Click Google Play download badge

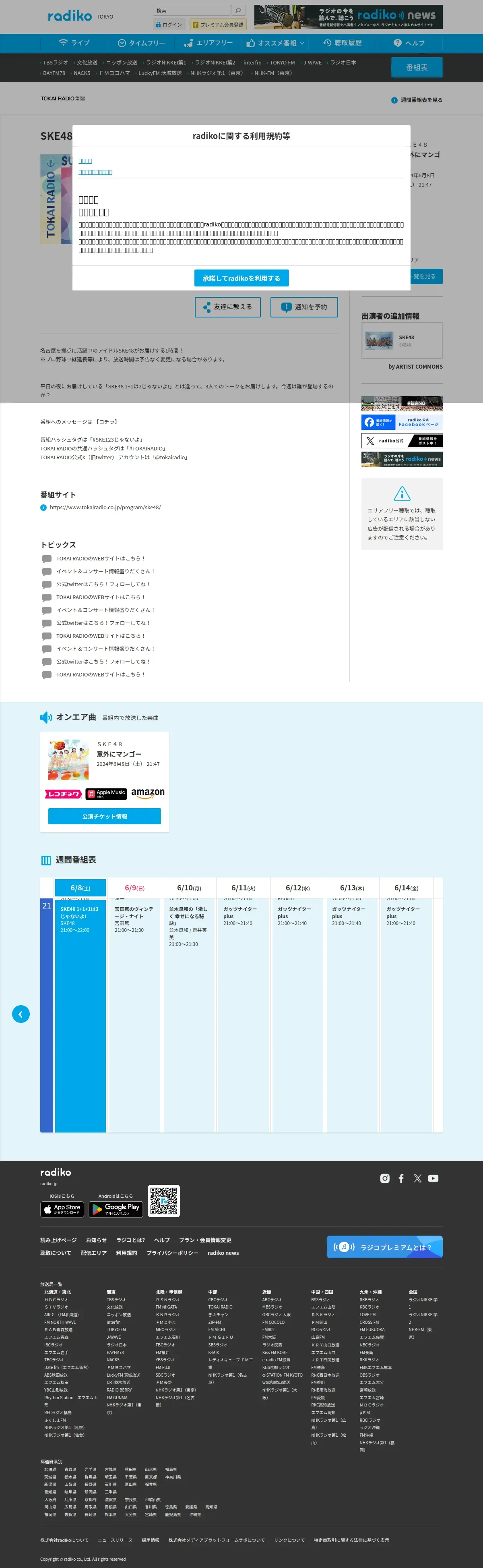click(x=116, y=1209)
